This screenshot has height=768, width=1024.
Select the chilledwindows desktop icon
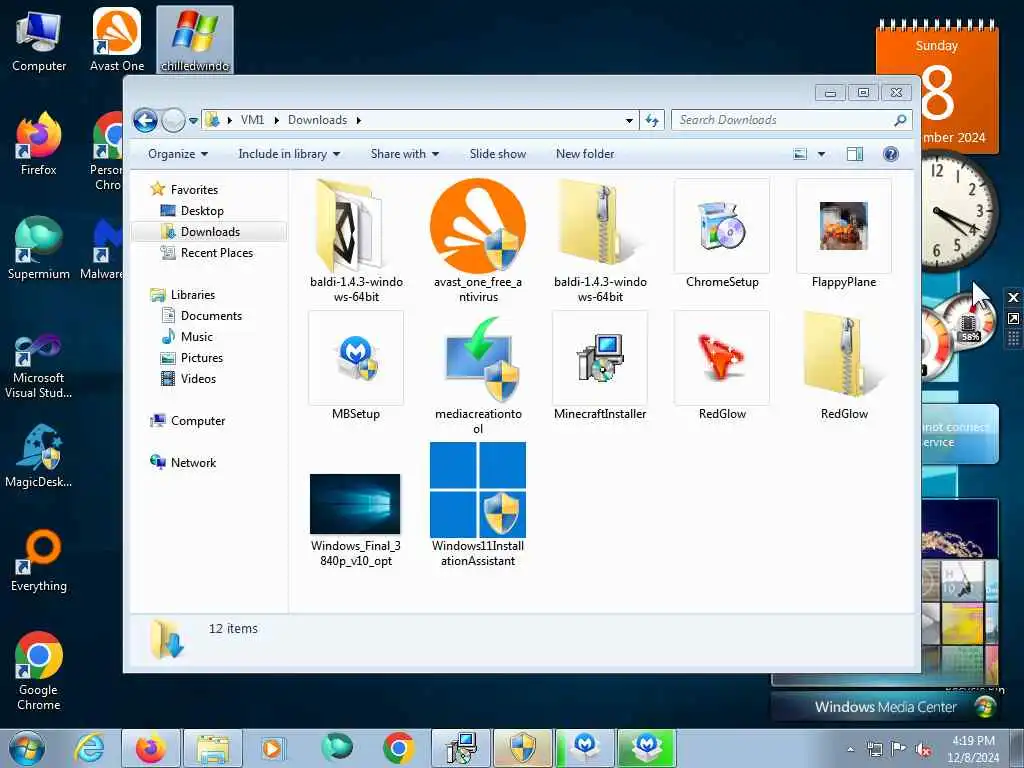(x=195, y=40)
